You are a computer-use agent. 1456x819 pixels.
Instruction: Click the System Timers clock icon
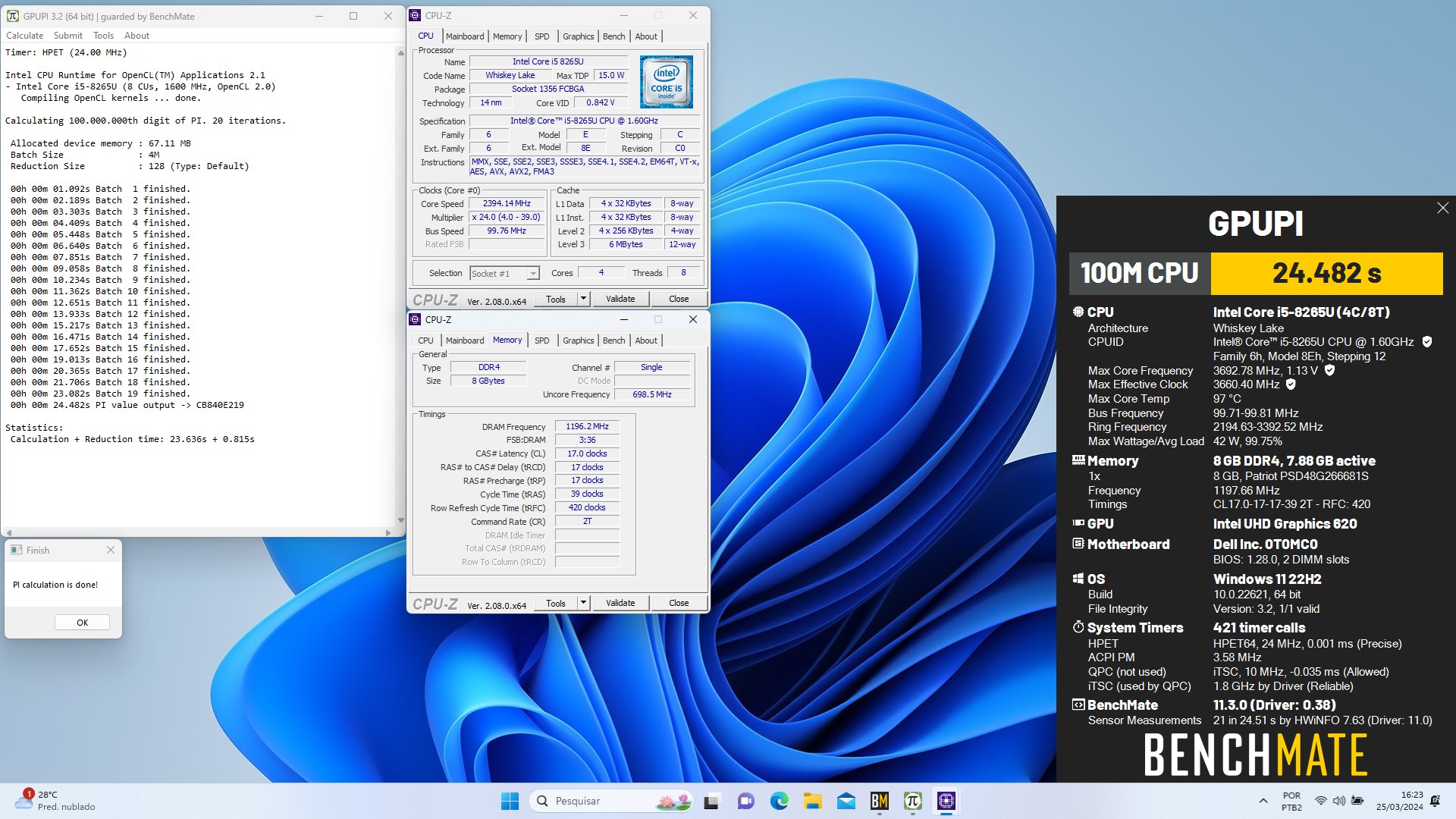click(x=1078, y=627)
